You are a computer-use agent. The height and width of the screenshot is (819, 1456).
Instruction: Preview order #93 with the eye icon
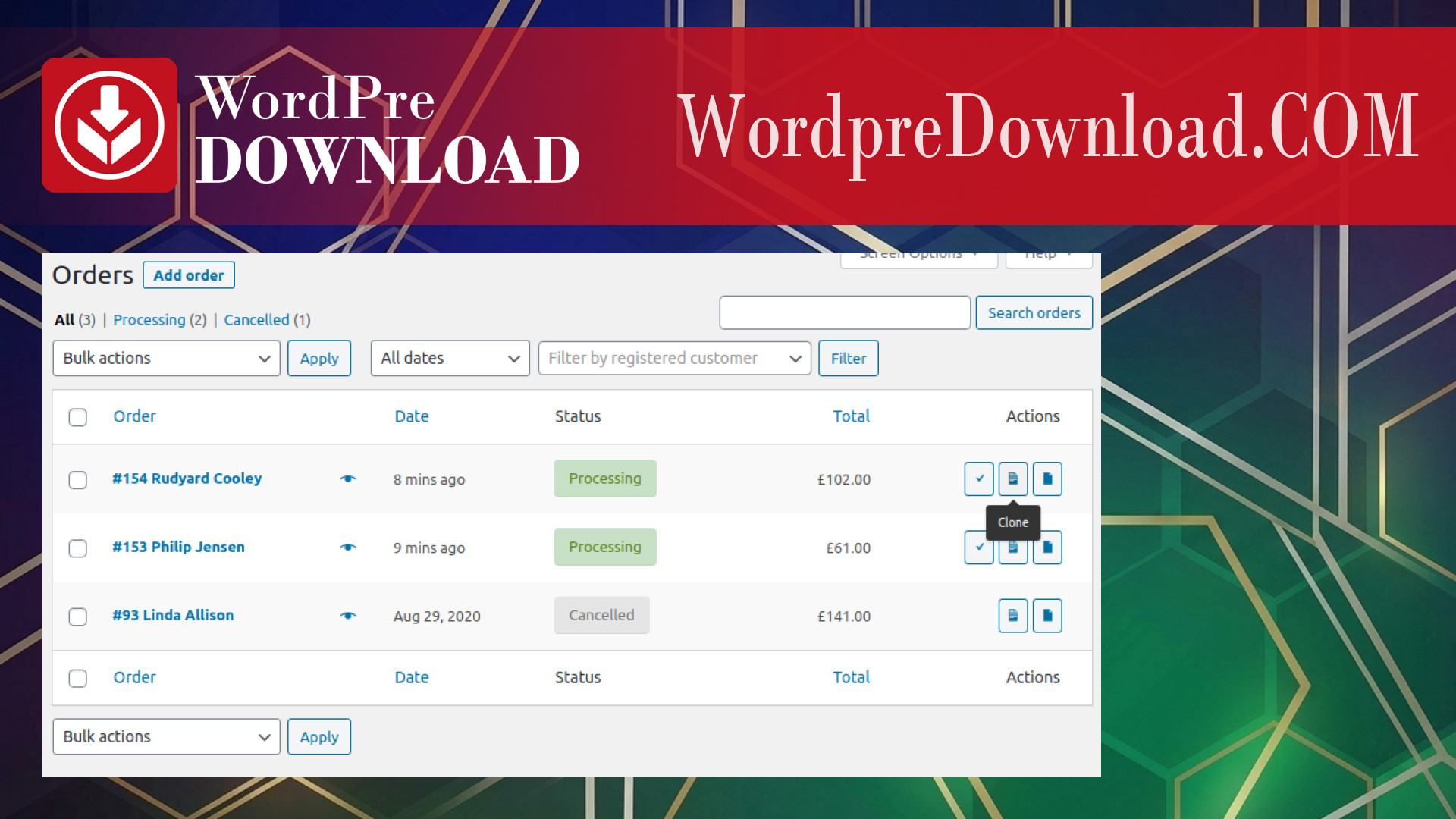pyautogui.click(x=348, y=615)
